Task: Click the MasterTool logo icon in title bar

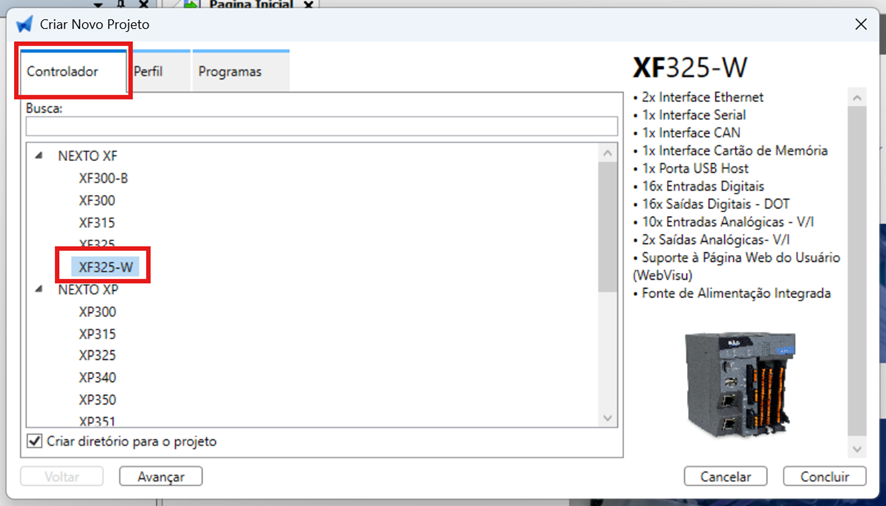Action: coord(24,24)
